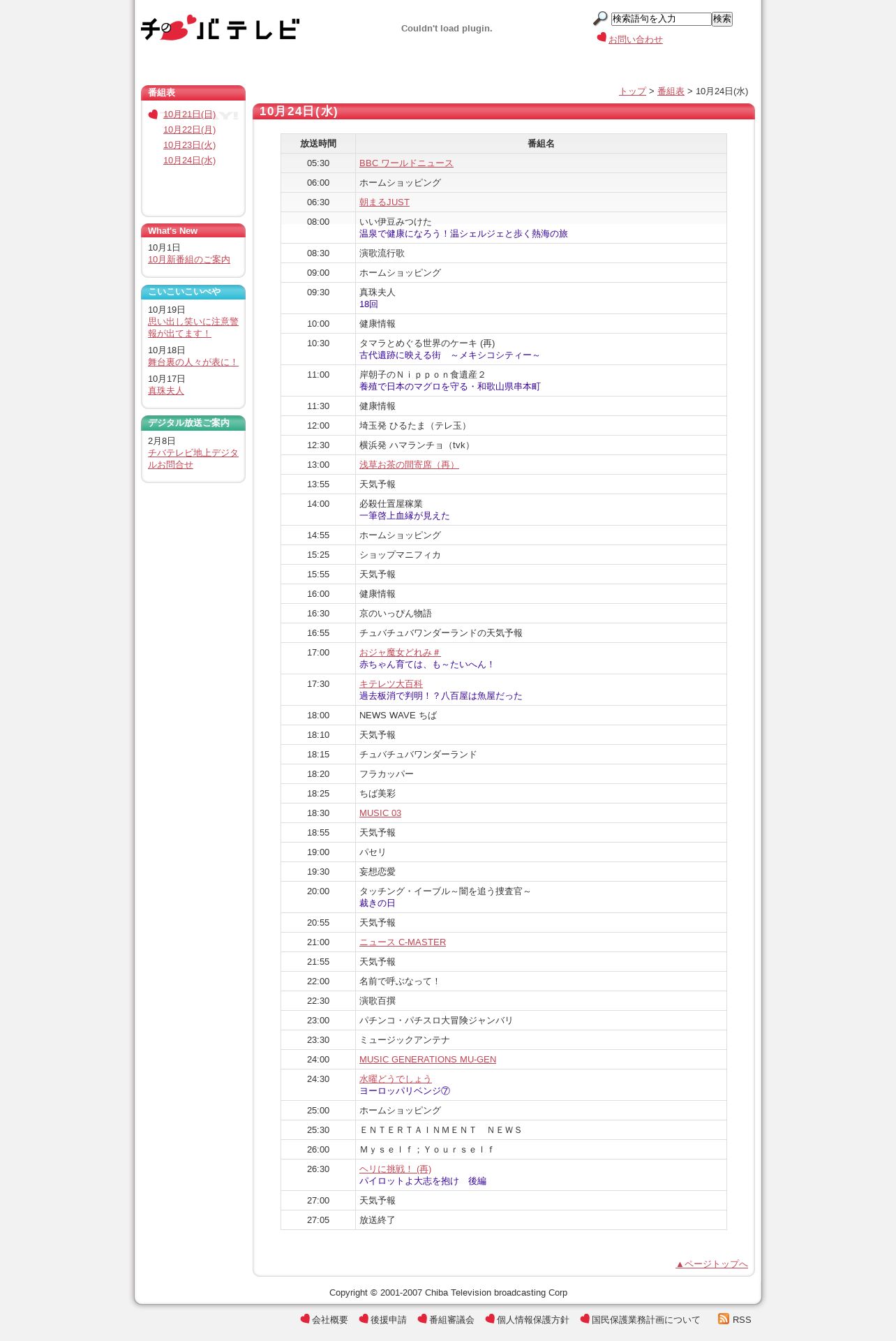896x1341 pixels.
Task: Select 10月24日(水) in schedule sidebar
Action: 189,161
